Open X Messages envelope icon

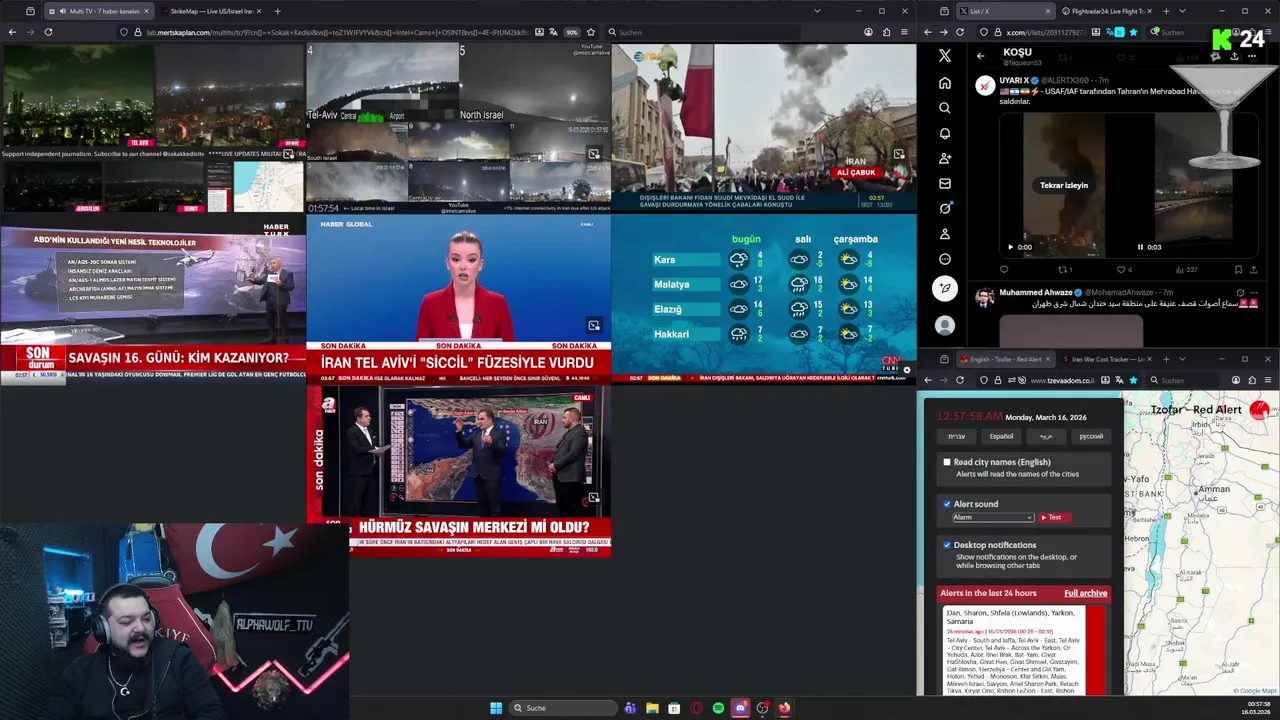pos(945,183)
